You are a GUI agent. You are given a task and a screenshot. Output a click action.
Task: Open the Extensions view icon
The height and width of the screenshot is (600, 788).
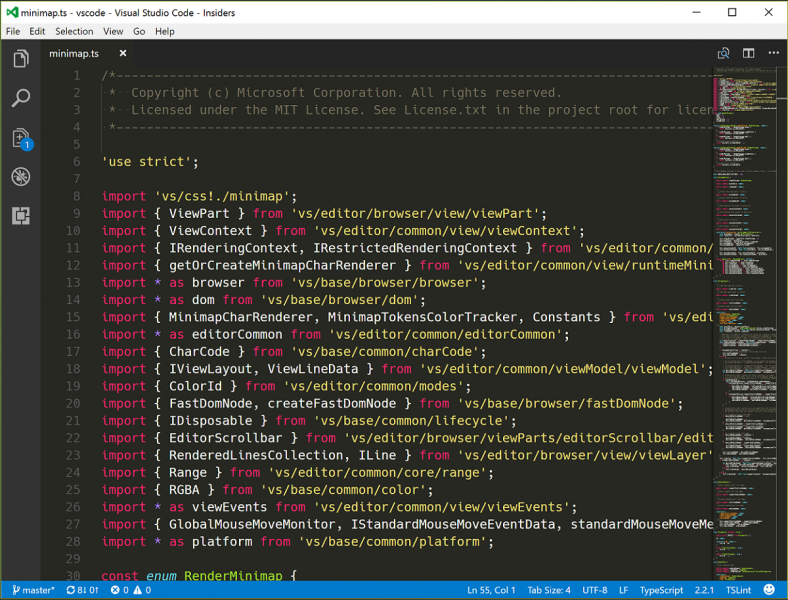pos(20,215)
